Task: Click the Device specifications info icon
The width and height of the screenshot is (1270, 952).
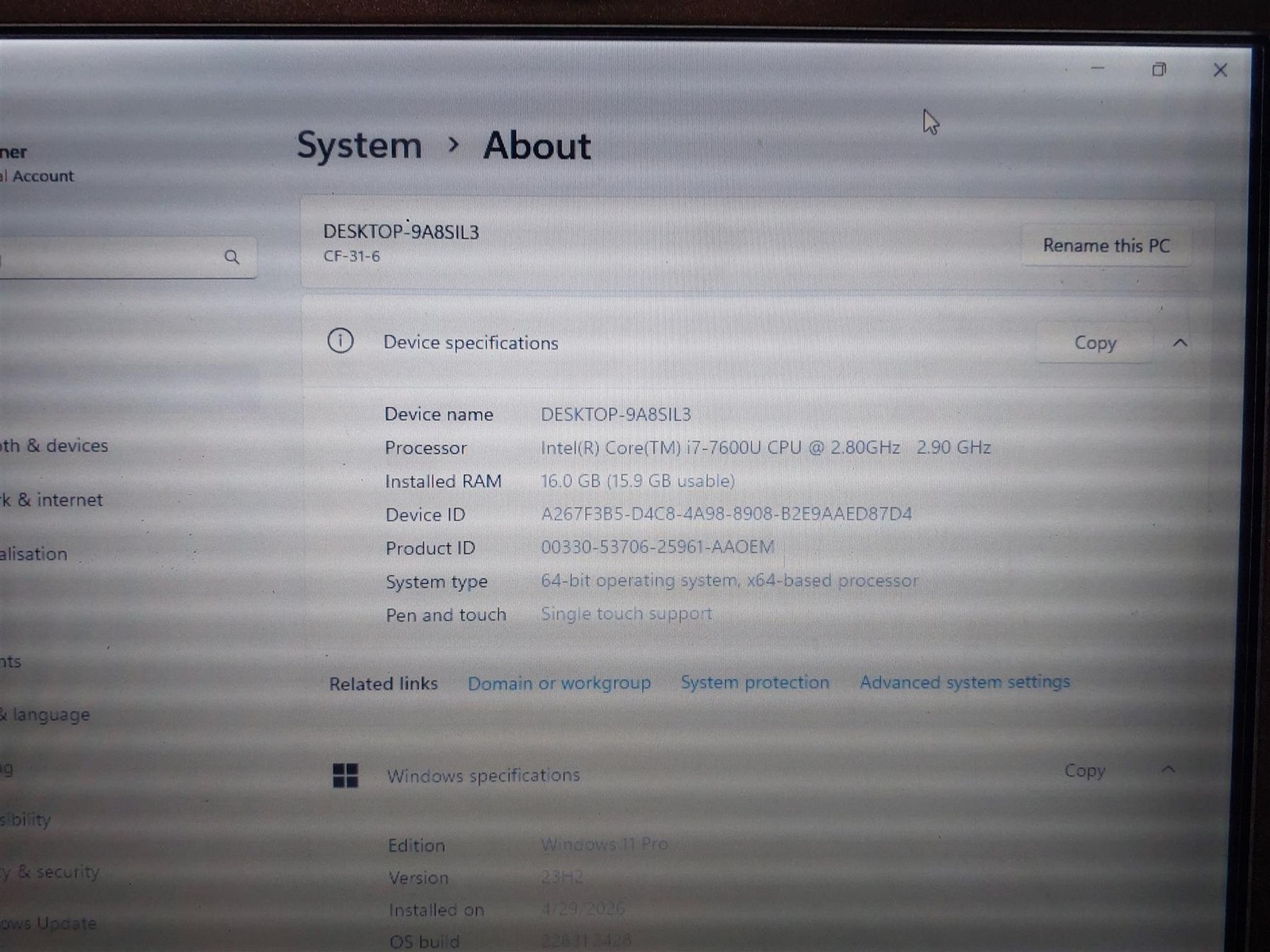Action: (x=341, y=341)
